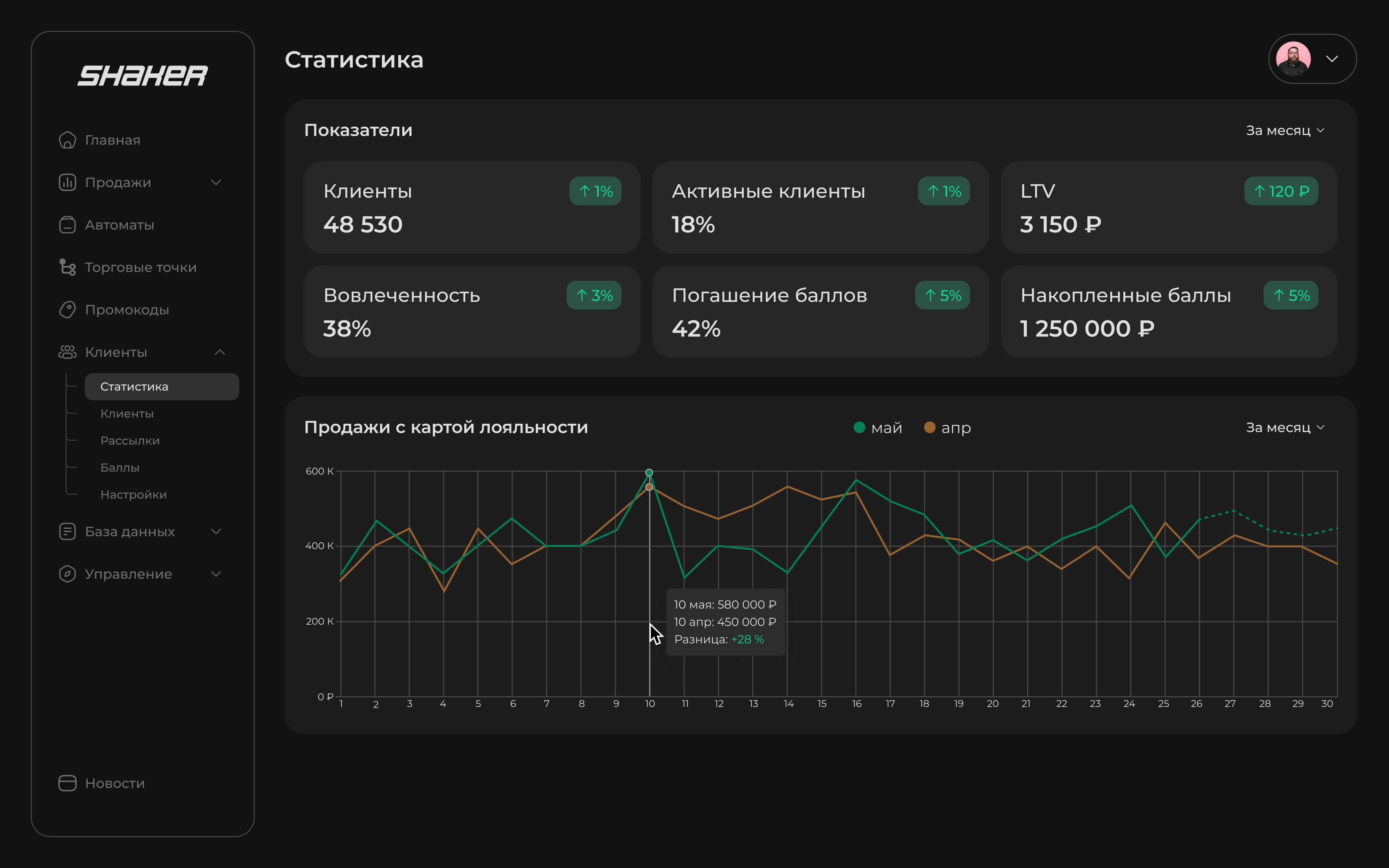
Task: Click the Клиенты people group icon
Action: (67, 352)
